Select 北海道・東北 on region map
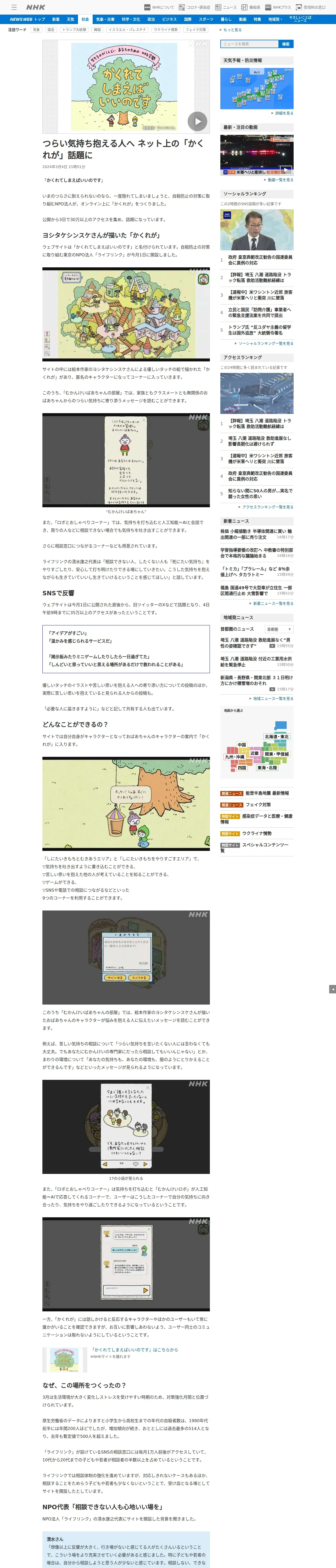Viewport: 336px width, 1568px height. (276, 736)
